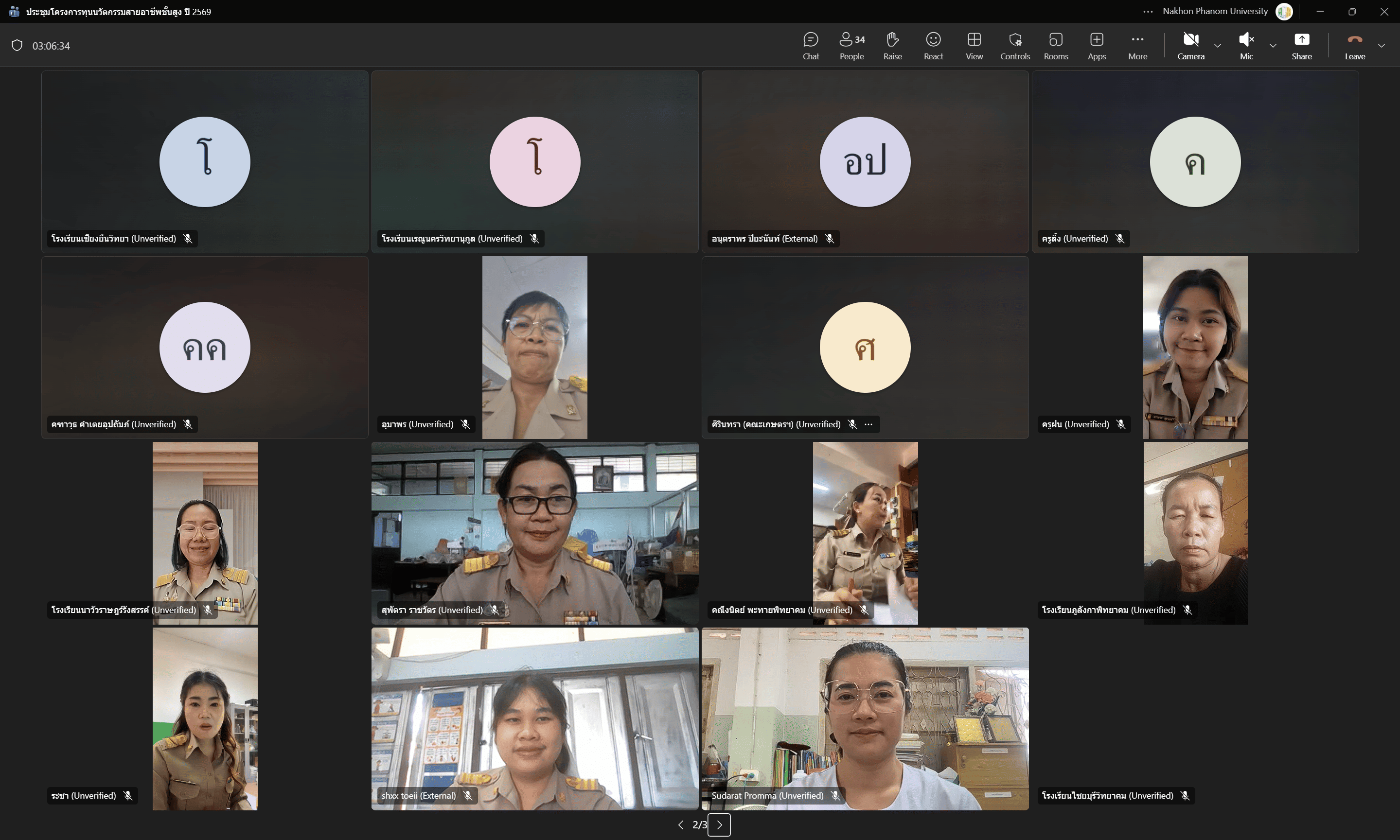Turn on the Camera
The width and height of the screenshot is (1400, 840).
pos(1190,45)
